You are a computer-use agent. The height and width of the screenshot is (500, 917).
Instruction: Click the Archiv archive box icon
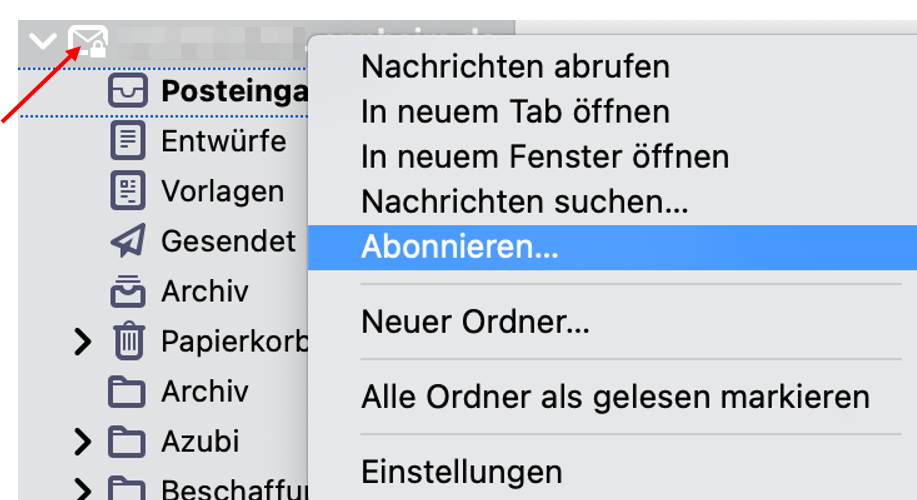[127, 291]
